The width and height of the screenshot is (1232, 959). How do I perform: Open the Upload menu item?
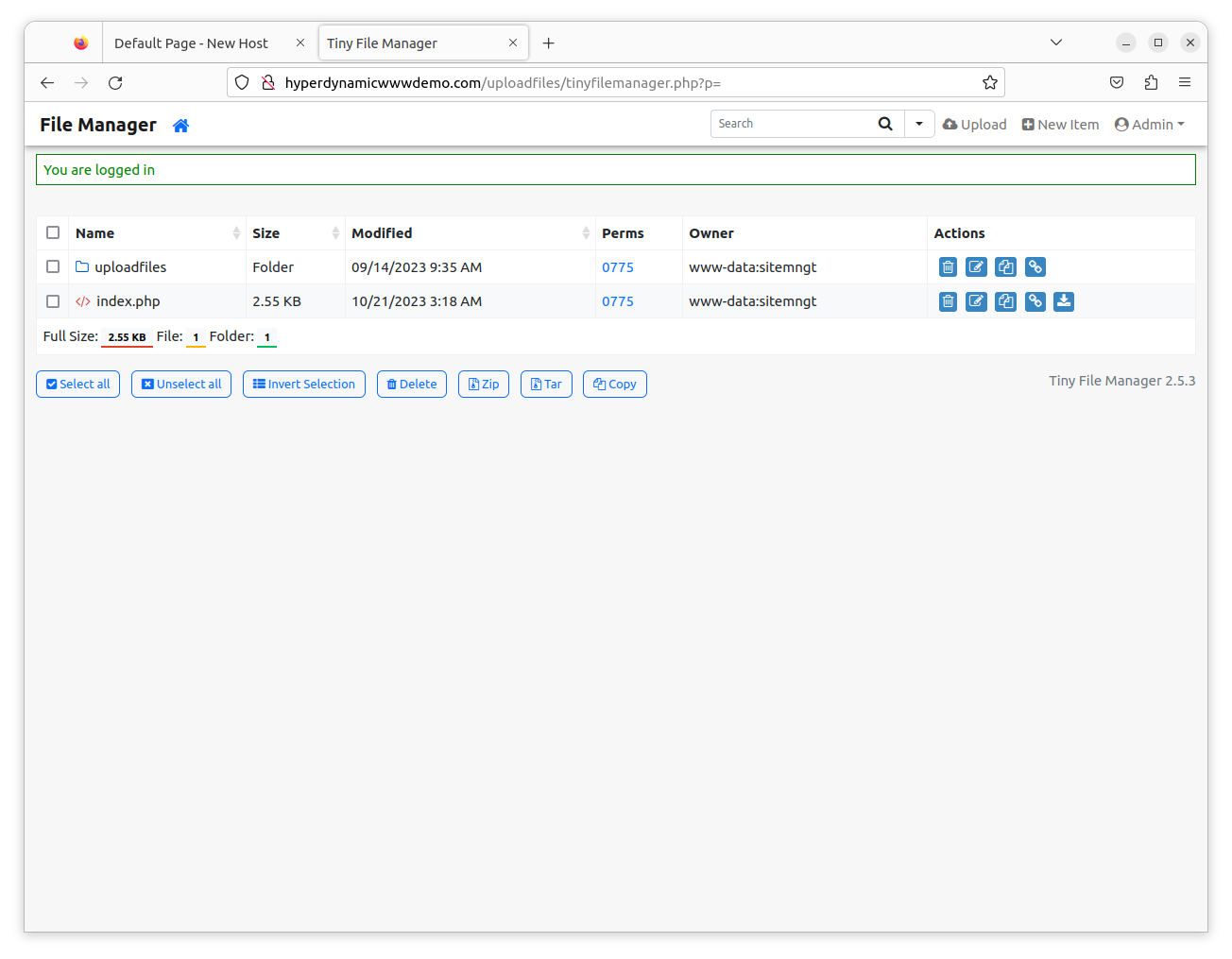click(x=975, y=125)
